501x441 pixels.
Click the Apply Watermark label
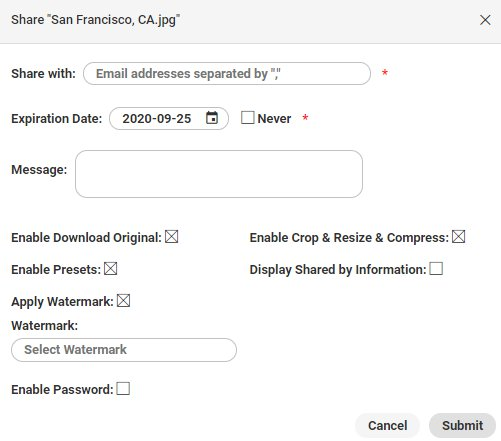62,302
